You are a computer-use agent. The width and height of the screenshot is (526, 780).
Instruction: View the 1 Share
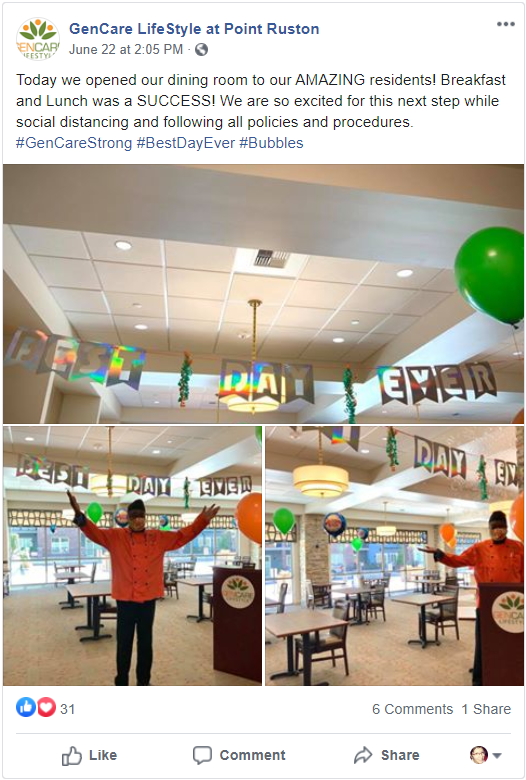point(486,709)
